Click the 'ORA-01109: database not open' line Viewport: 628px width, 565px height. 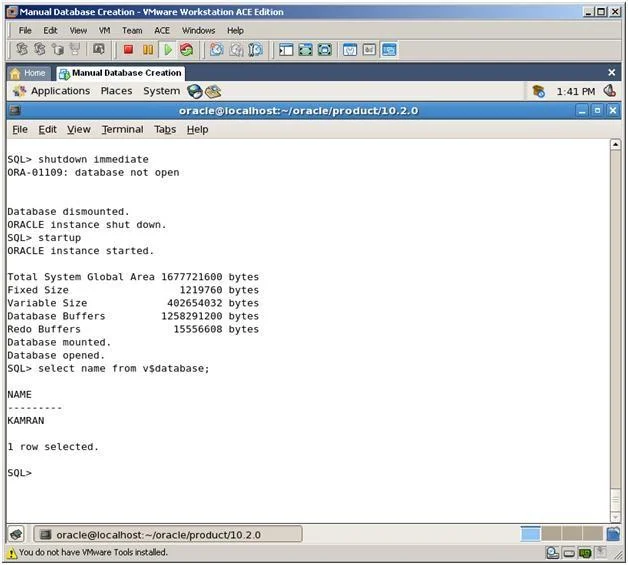(x=93, y=173)
